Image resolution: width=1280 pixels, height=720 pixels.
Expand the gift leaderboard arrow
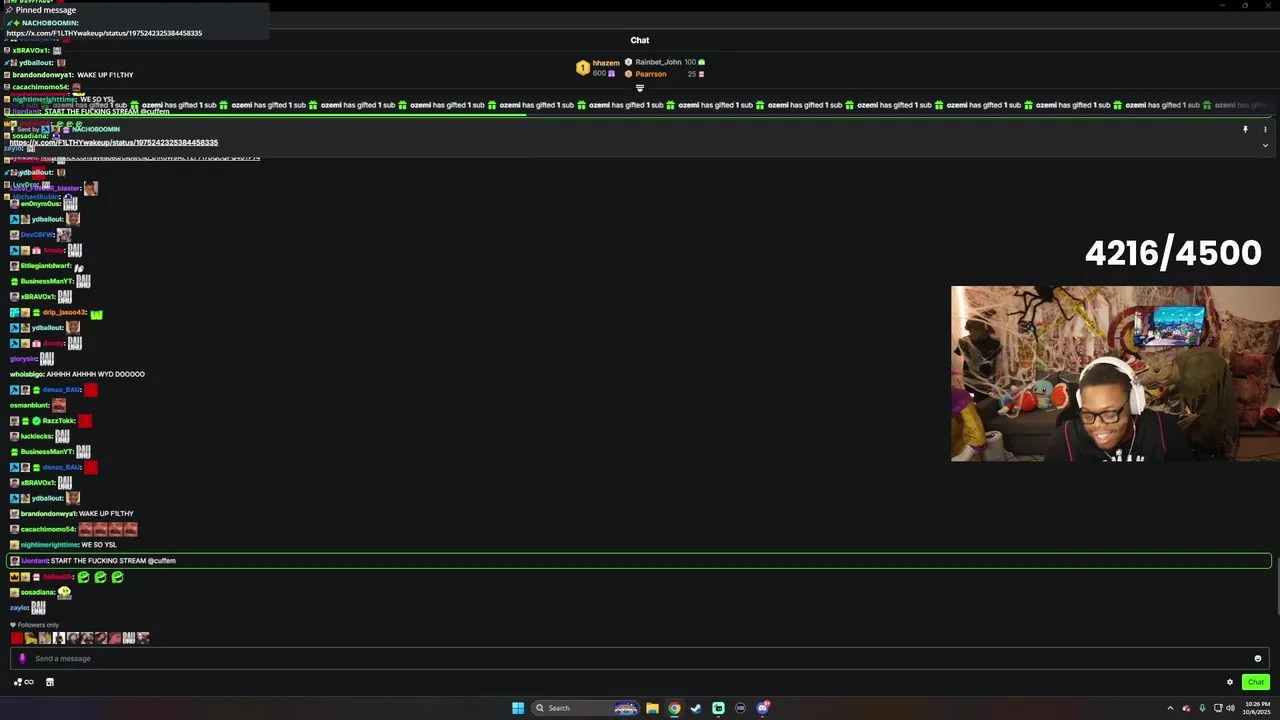pos(640,88)
